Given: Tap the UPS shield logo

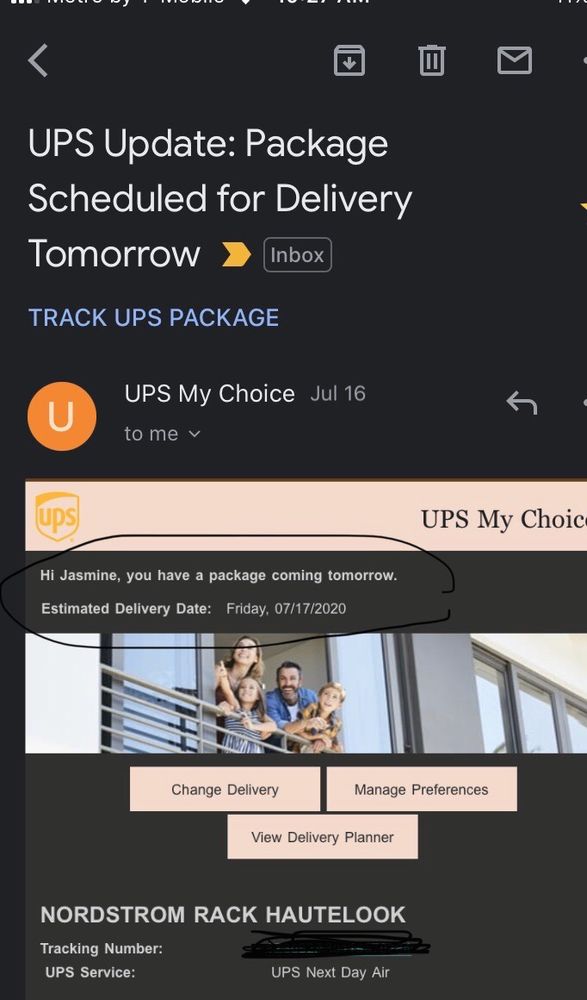Looking at the screenshot, I should pyautogui.click(x=57, y=516).
